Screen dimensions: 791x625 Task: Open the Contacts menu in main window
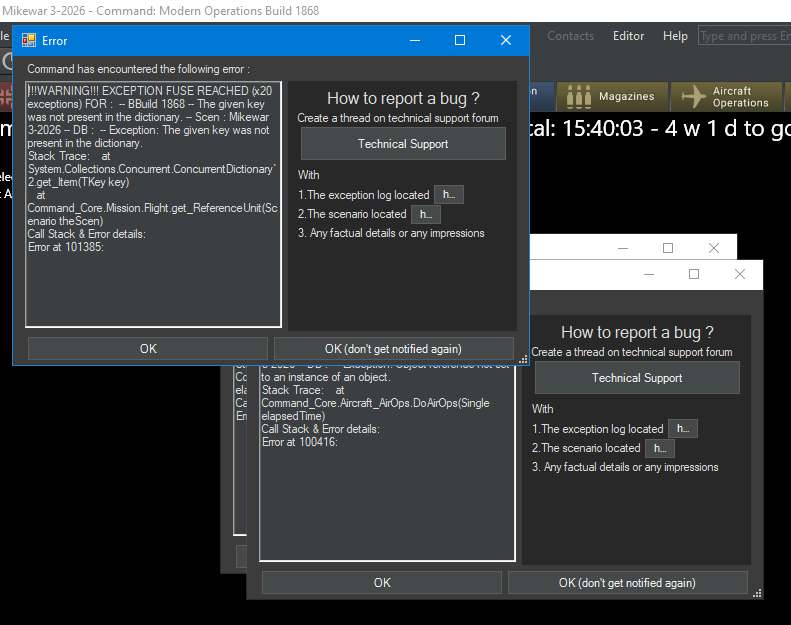571,36
